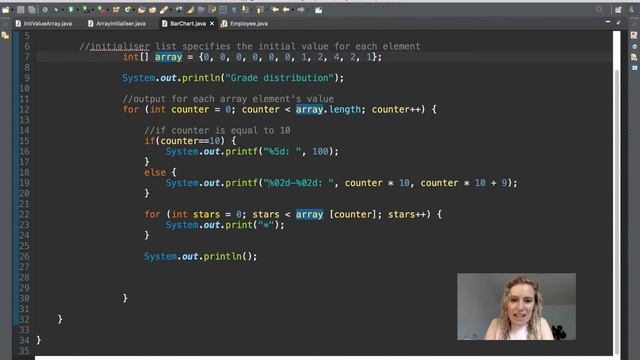The width and height of the screenshot is (640, 360).
Task: Click the "//initialiser list" comment line
Action: click(250, 47)
